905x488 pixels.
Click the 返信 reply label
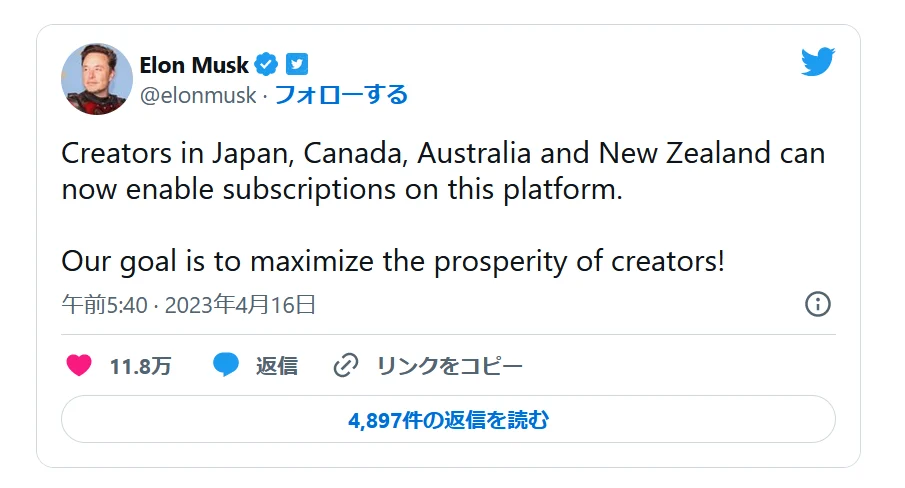277,366
